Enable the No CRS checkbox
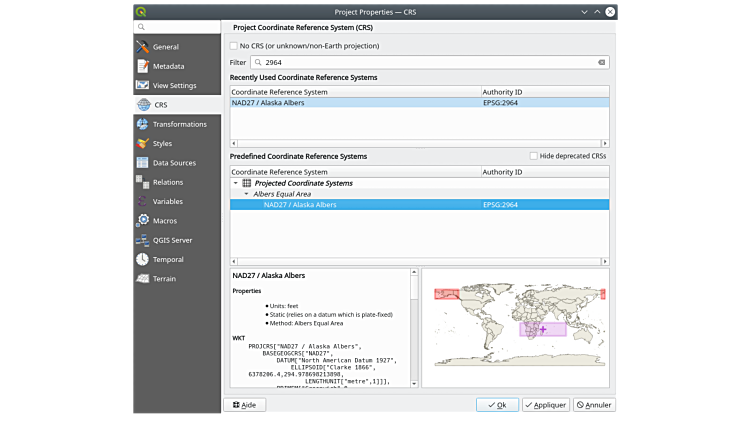The height and width of the screenshot is (423, 752). (233, 46)
